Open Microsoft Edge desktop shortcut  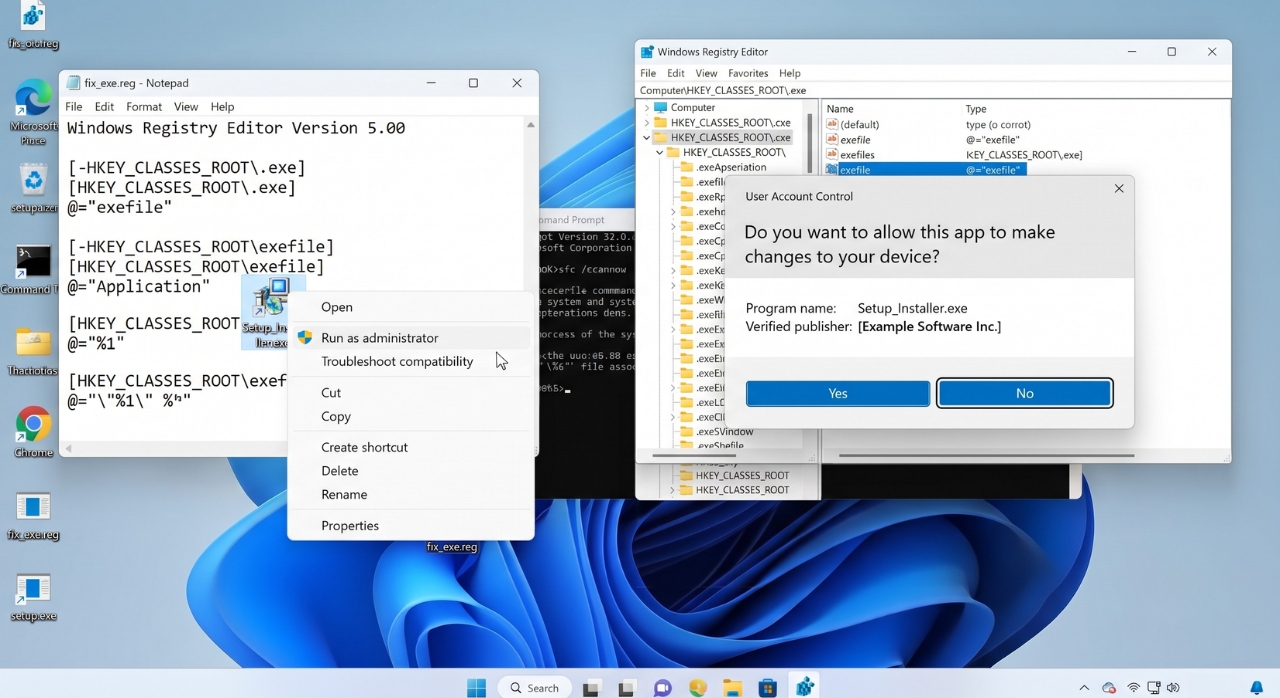click(34, 100)
